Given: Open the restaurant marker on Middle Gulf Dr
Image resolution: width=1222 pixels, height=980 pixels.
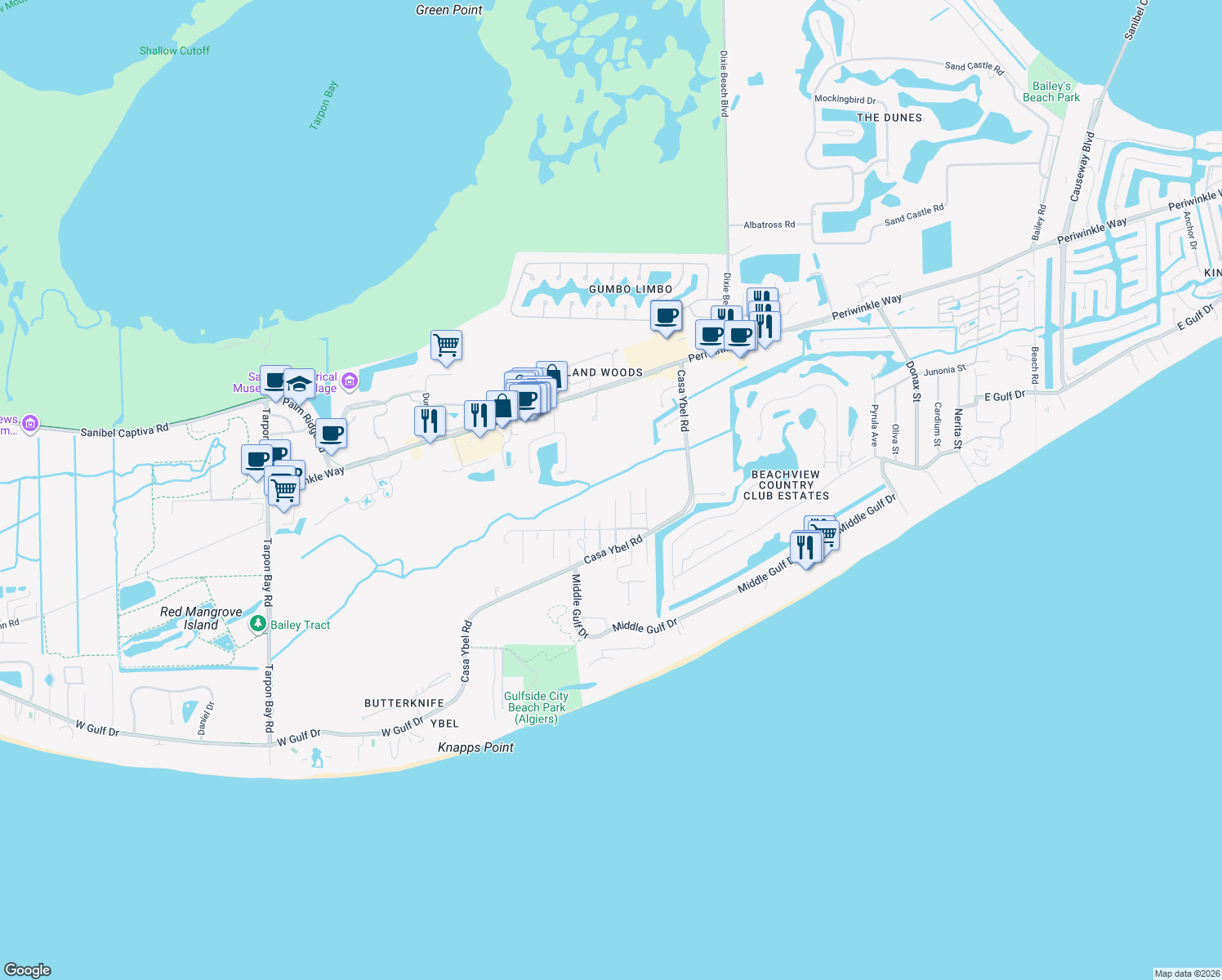Looking at the screenshot, I should (806, 546).
